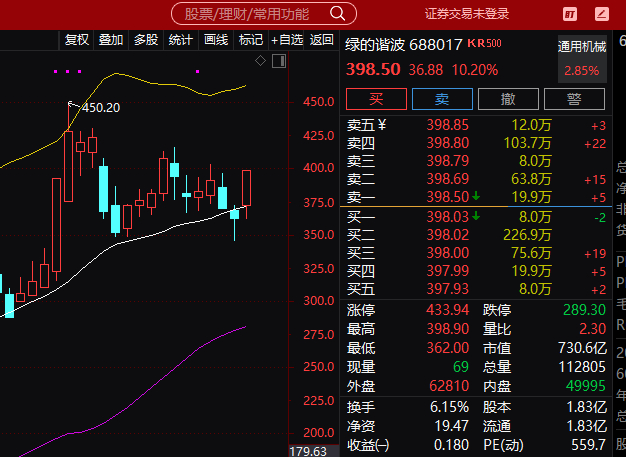Click 涨停 value 433.94
626x457 pixels.
[448, 309]
